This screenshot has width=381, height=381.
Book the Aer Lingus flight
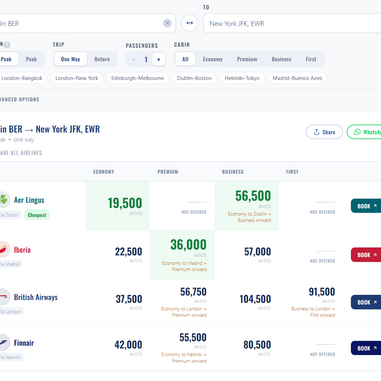(366, 206)
